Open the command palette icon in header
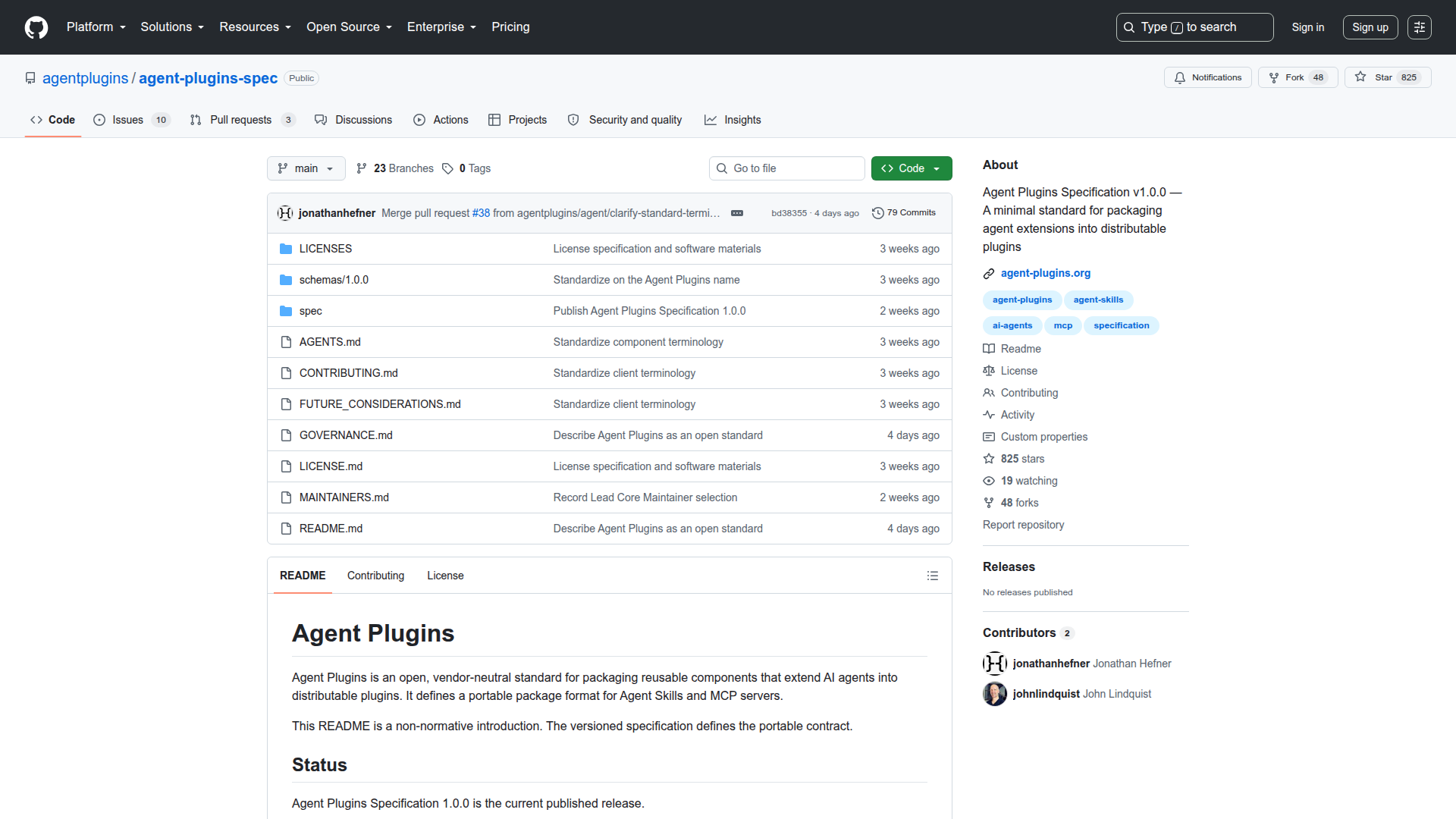Viewport: 1456px width, 819px height. [x=1420, y=27]
